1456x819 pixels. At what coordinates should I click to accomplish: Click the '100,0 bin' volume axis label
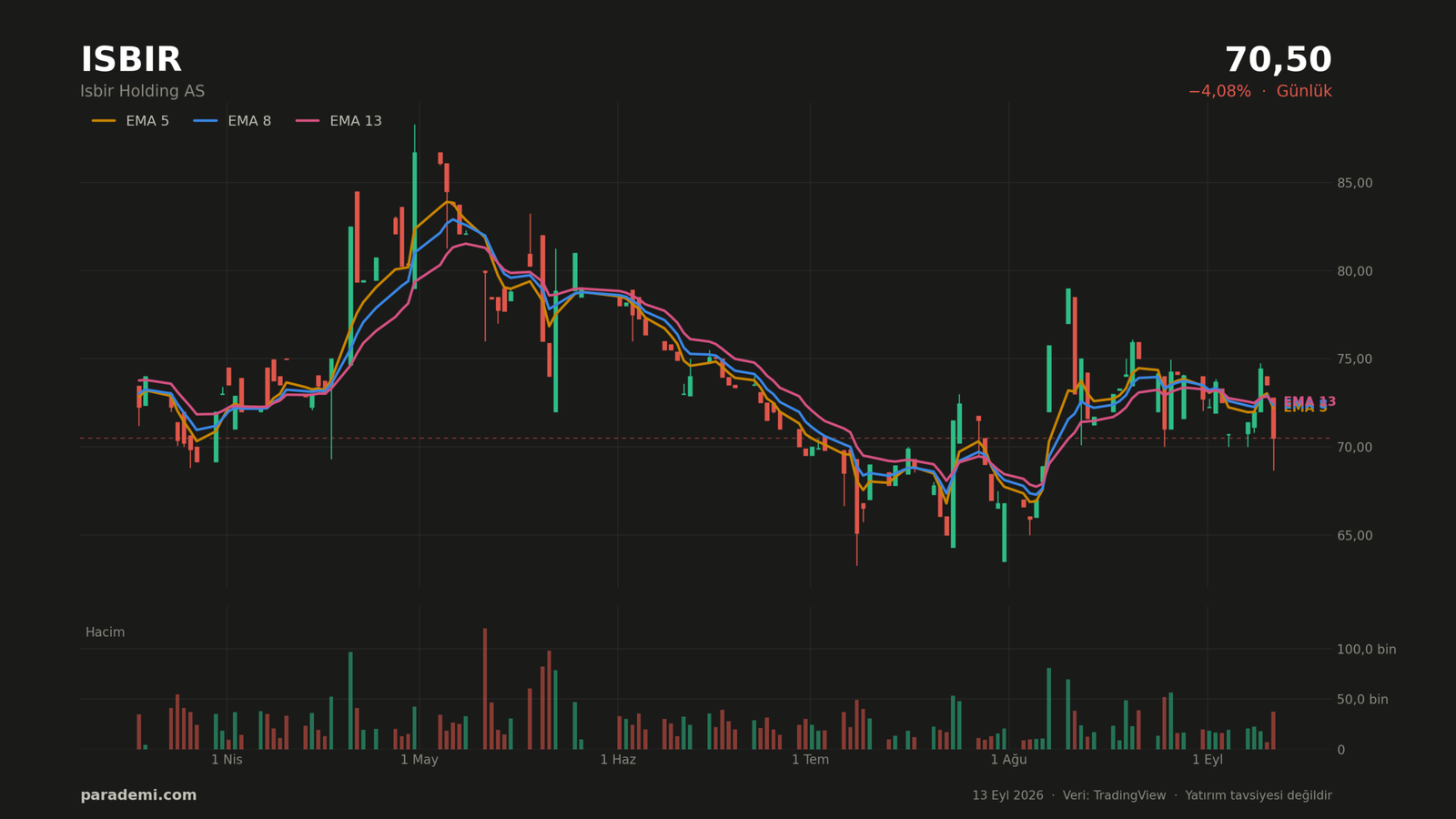tap(1366, 650)
